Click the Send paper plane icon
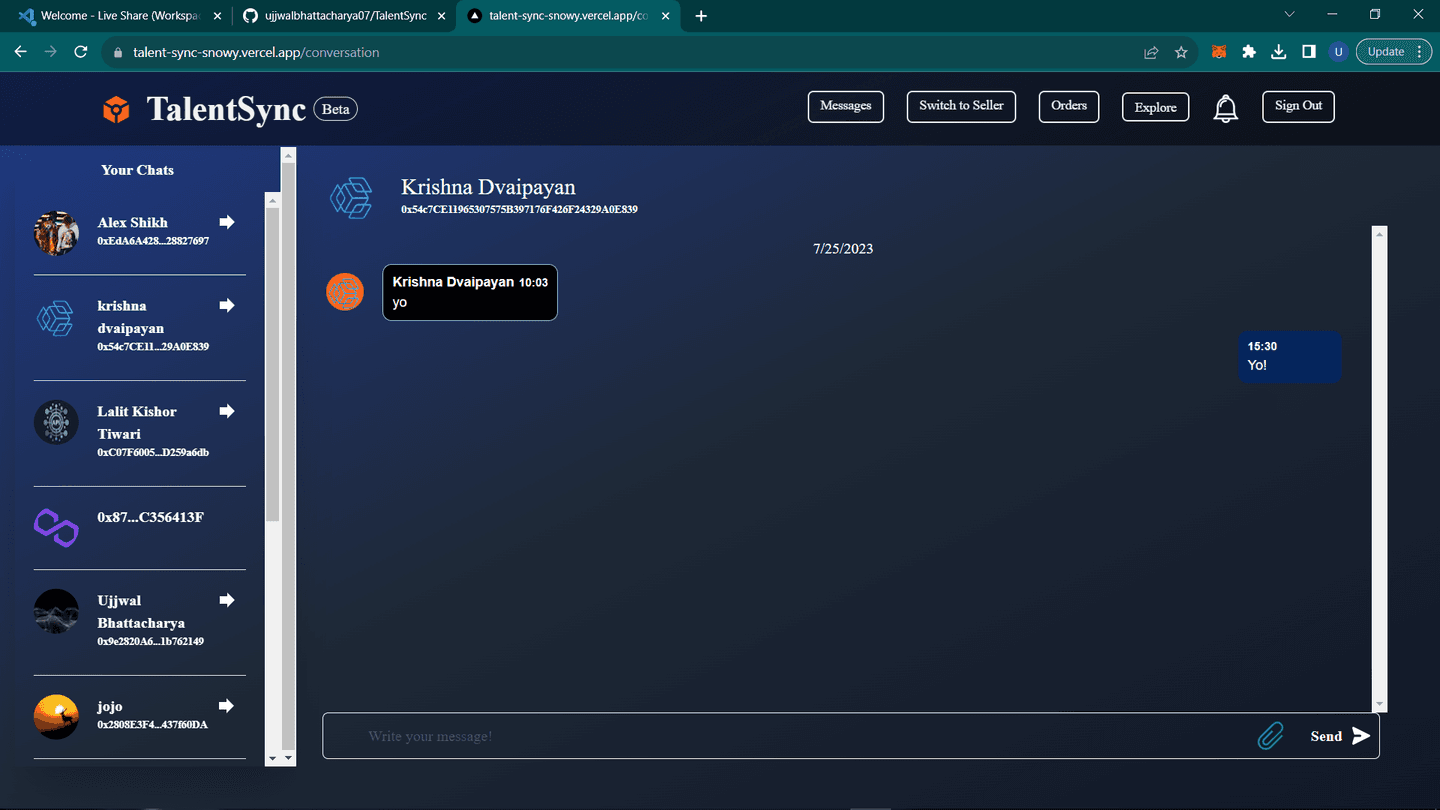 click(x=1361, y=736)
